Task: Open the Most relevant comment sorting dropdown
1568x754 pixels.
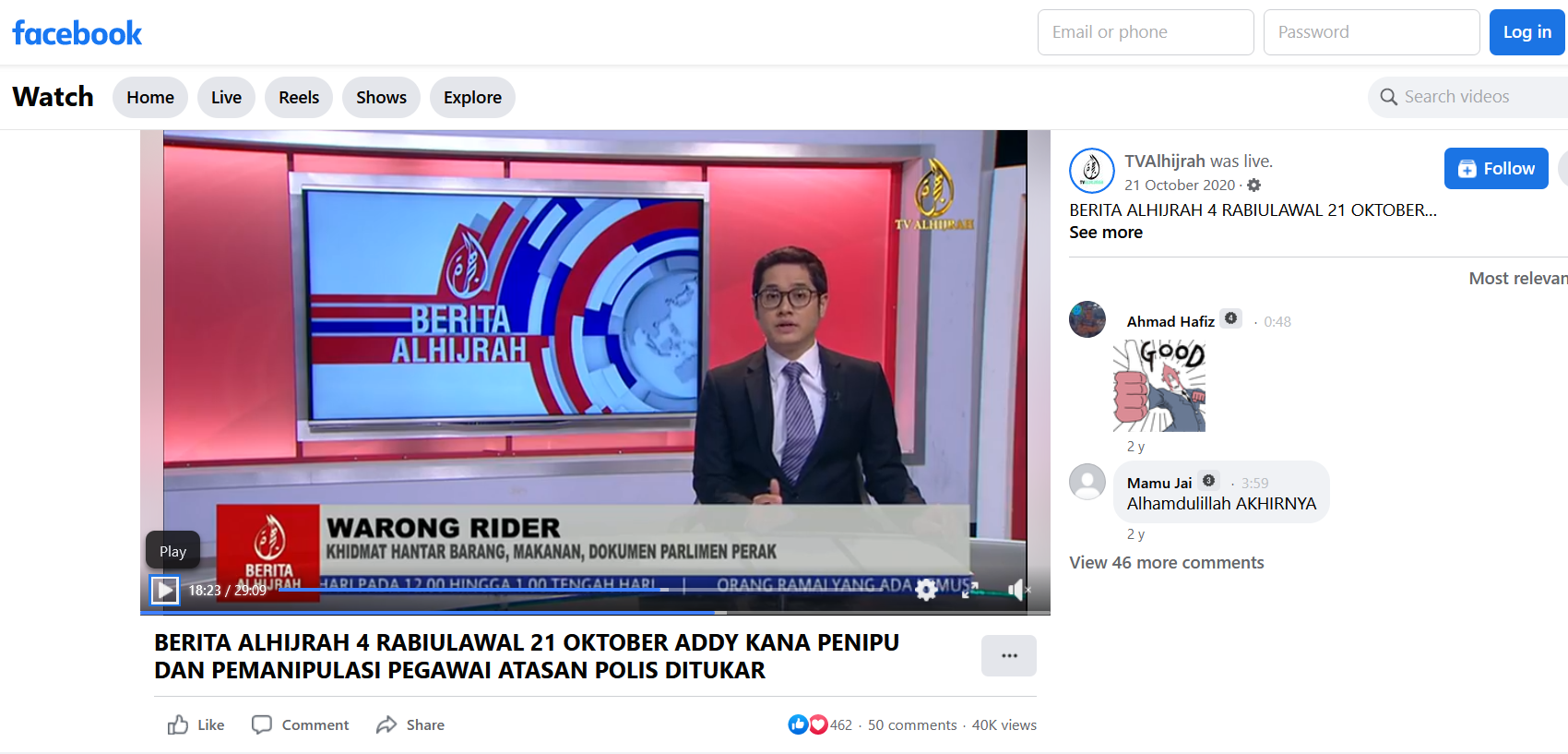Action: (x=1516, y=279)
